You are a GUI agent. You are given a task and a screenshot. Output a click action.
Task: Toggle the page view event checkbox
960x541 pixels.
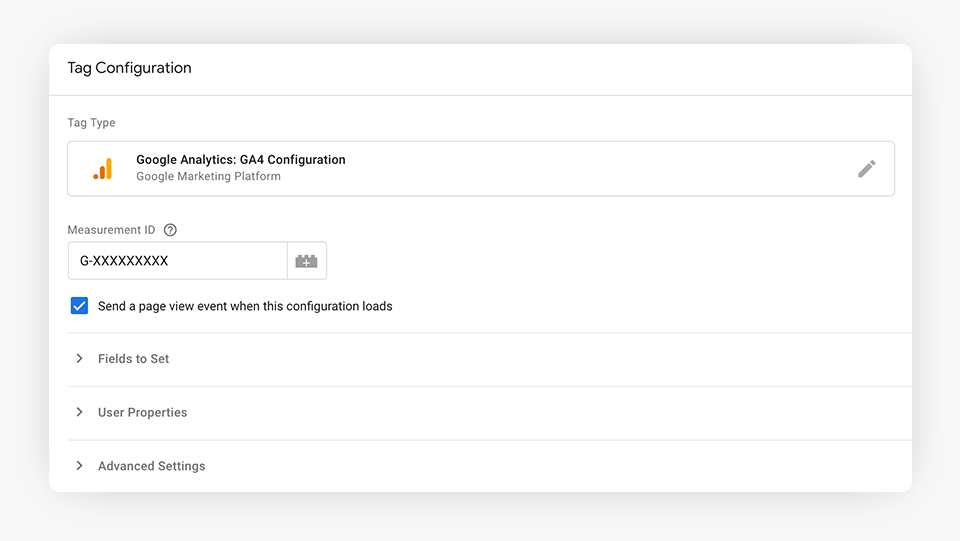[80, 306]
